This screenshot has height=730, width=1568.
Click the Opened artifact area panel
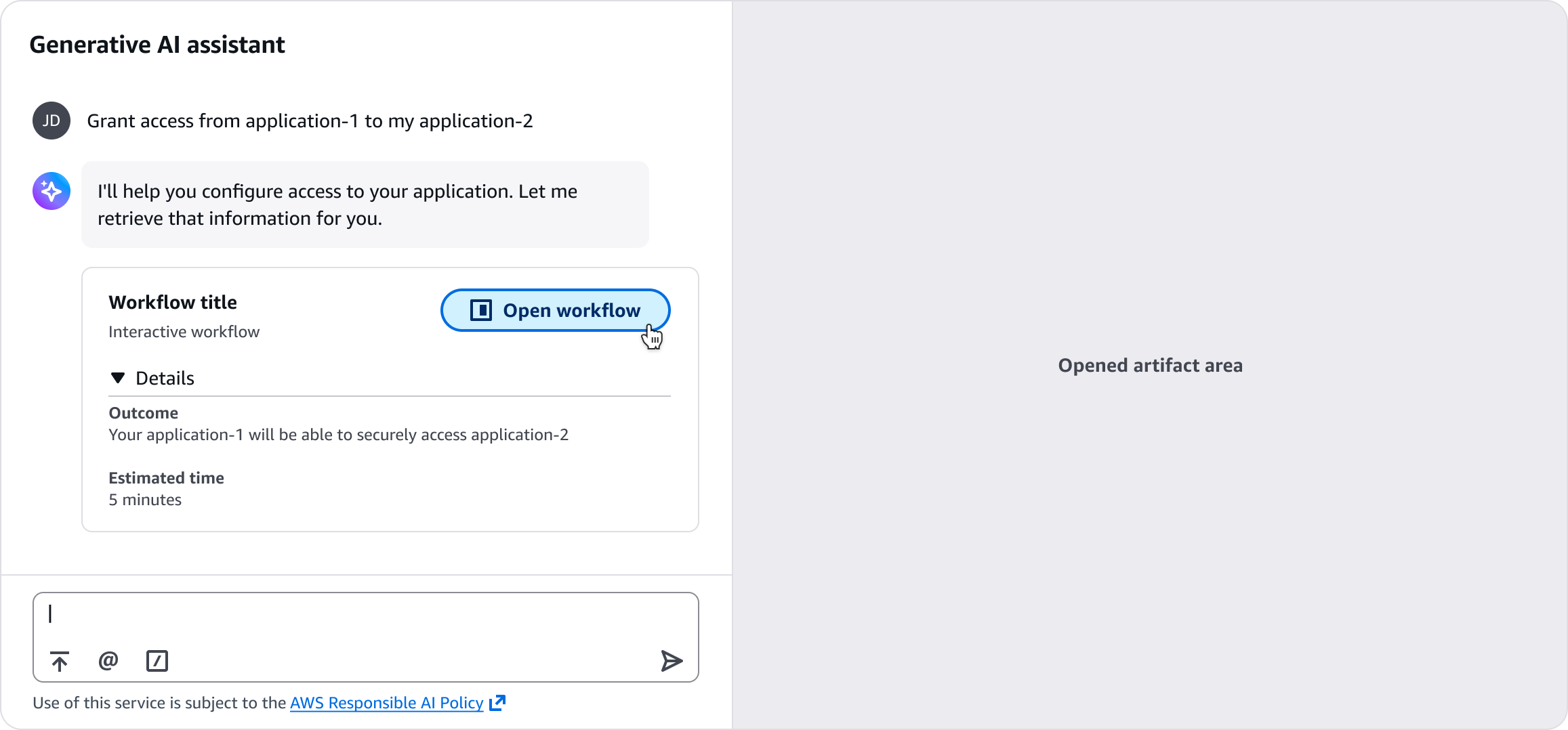tap(1150, 366)
